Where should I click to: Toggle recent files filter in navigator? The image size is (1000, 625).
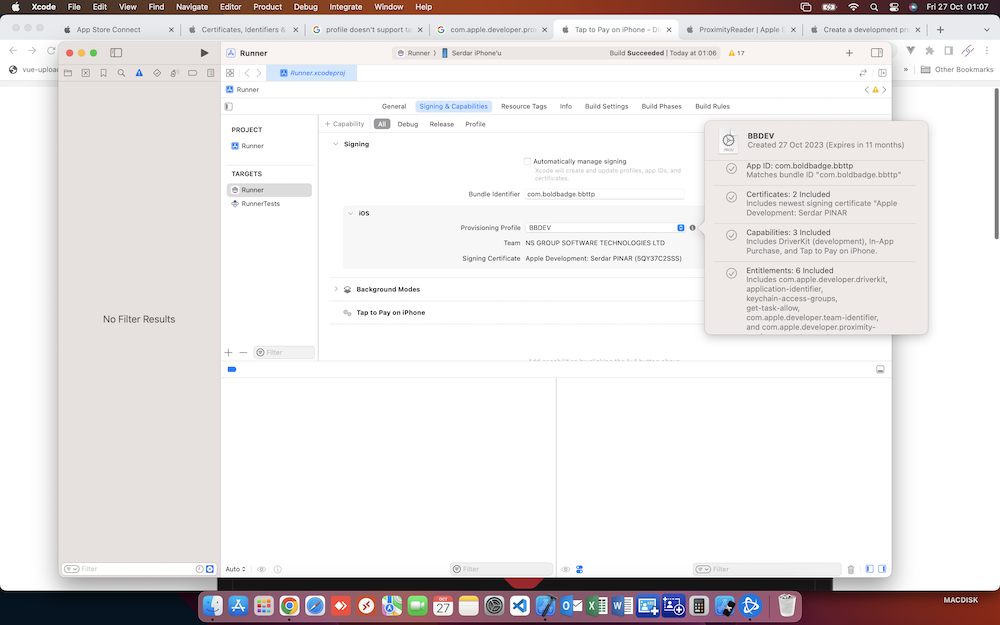click(x=200, y=569)
